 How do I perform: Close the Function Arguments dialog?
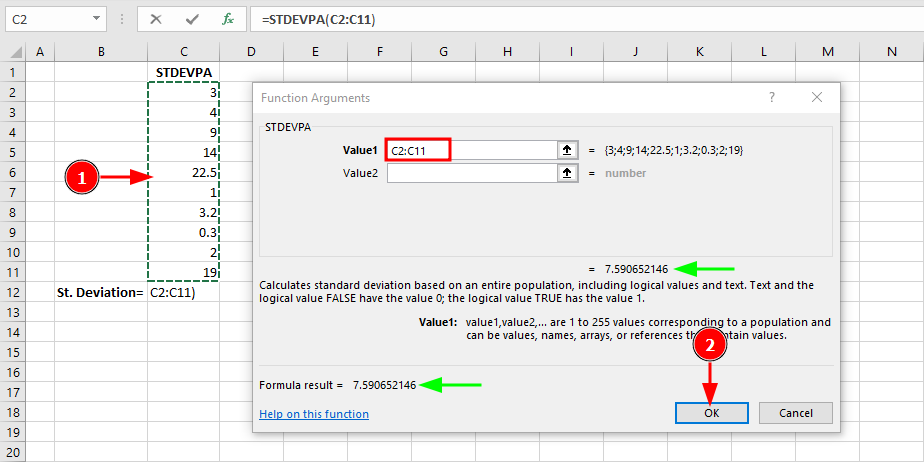click(x=817, y=97)
